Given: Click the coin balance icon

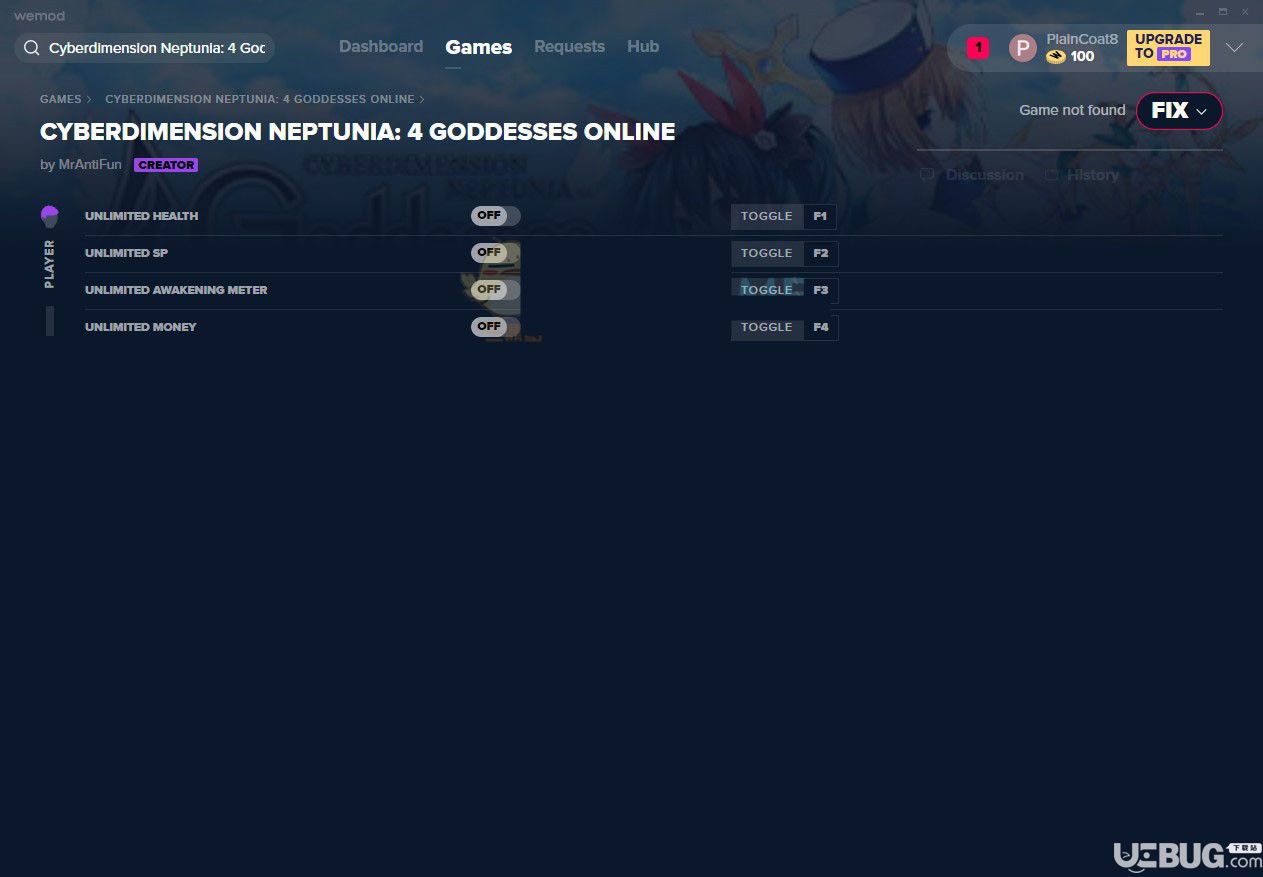Looking at the screenshot, I should [1056, 57].
